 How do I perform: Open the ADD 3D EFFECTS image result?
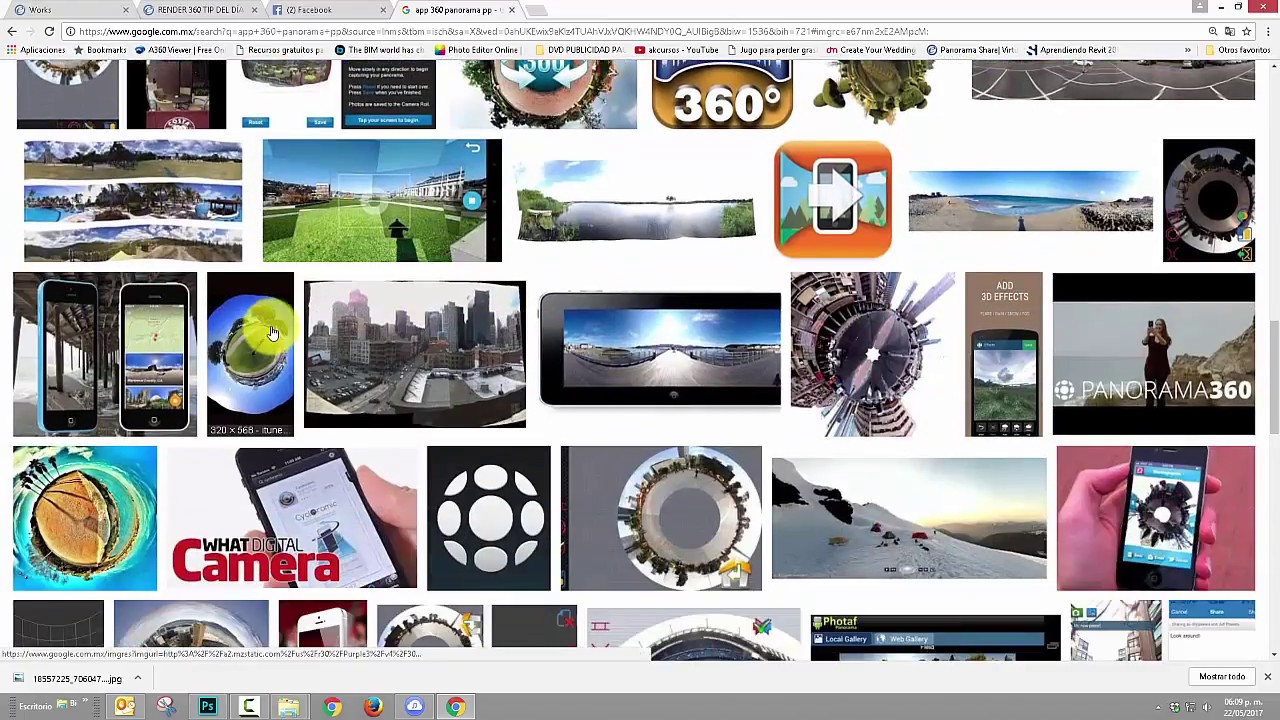(1003, 354)
